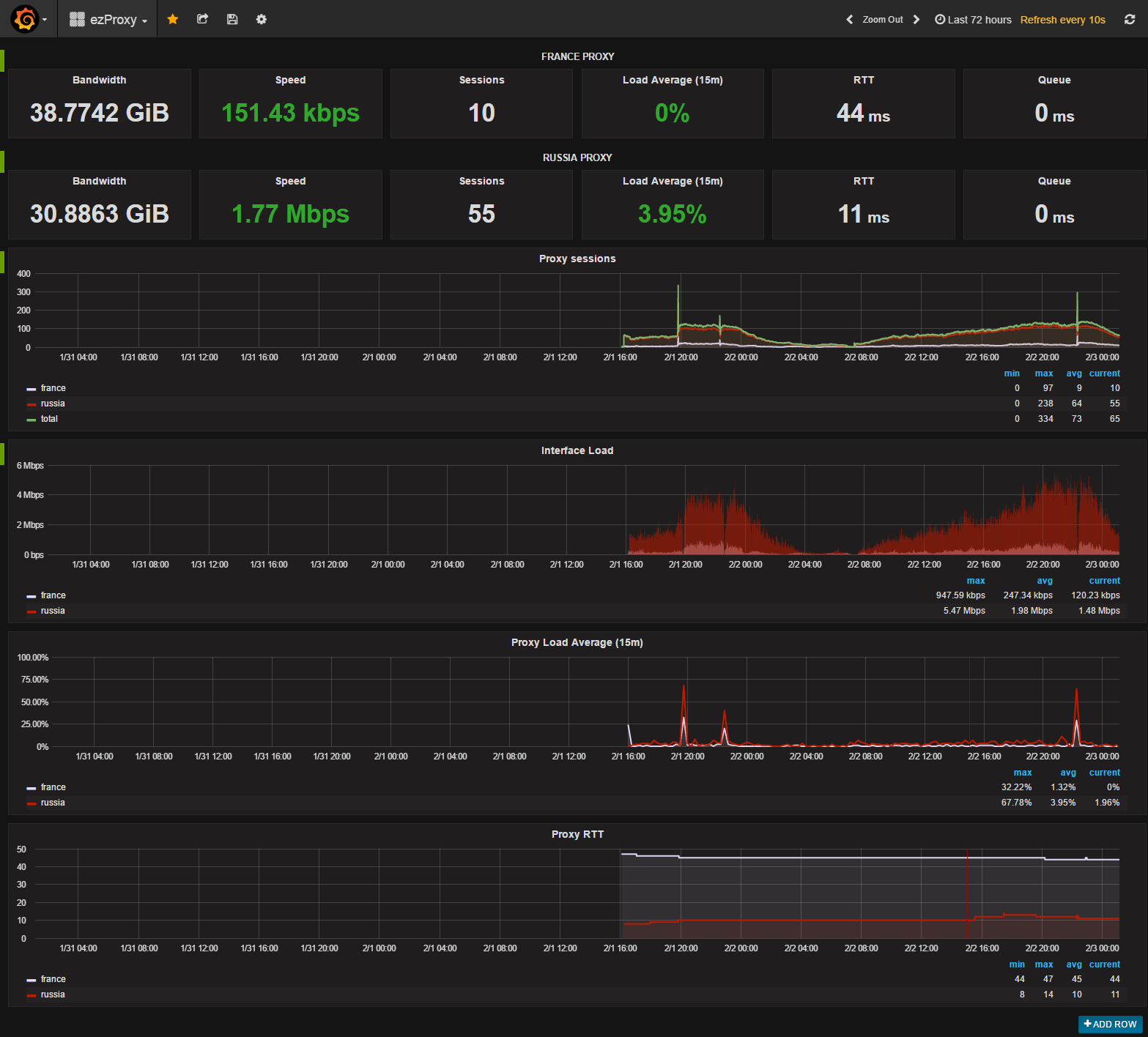The image size is (1148, 1037).
Task: Open Russia Sessions panel title menu
Action: (481, 181)
